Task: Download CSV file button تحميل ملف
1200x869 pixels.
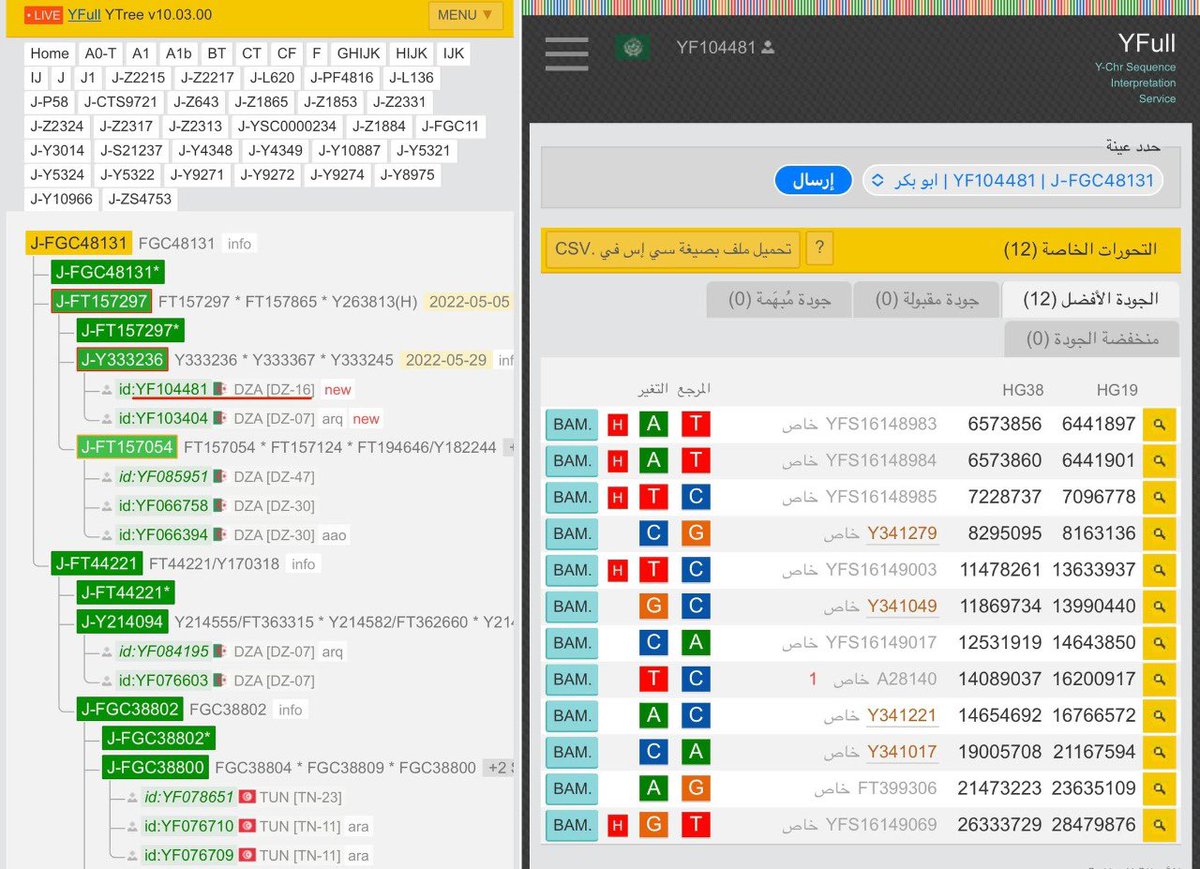Action: [x=675, y=249]
